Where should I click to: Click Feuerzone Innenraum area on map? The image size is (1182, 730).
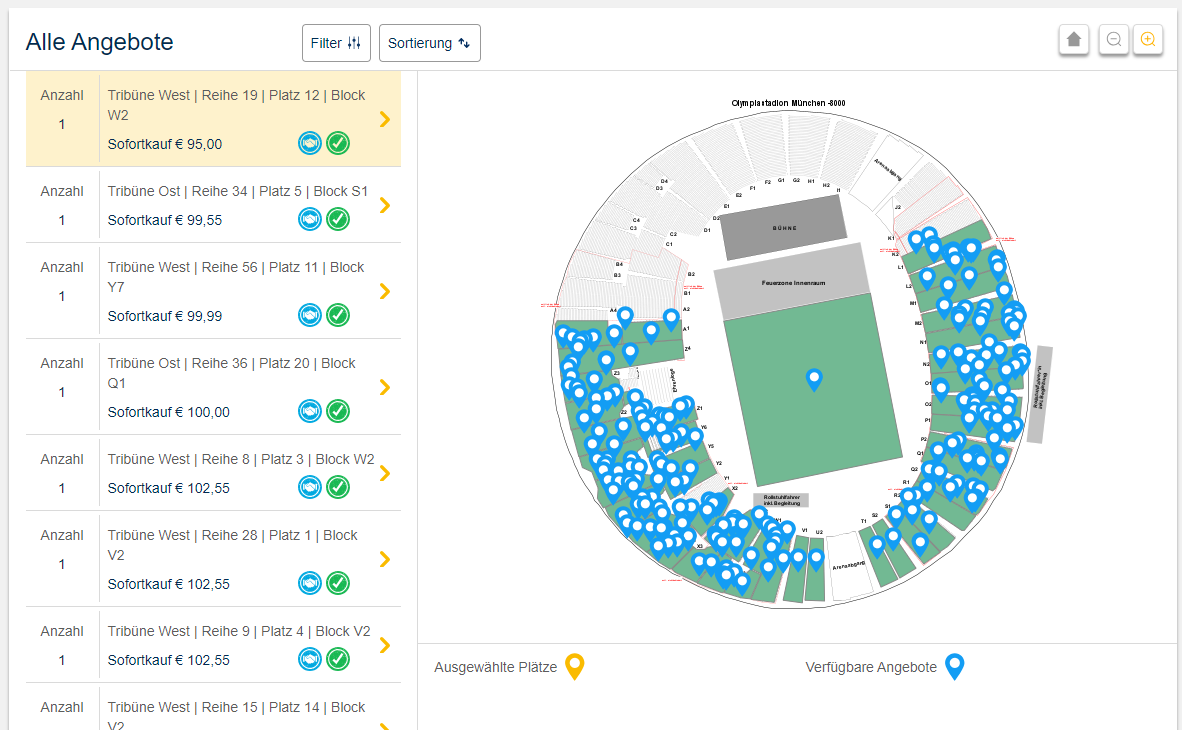click(792, 282)
